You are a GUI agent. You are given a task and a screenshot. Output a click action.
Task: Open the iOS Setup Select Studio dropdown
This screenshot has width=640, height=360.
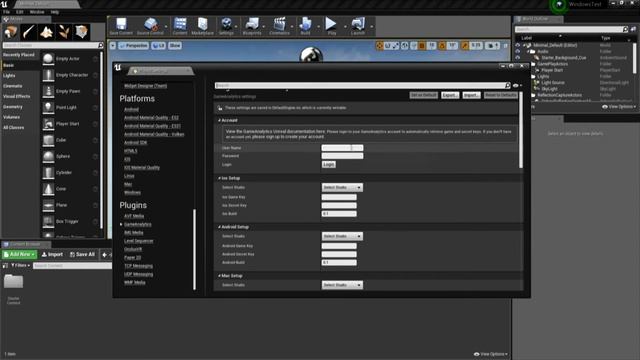342,187
